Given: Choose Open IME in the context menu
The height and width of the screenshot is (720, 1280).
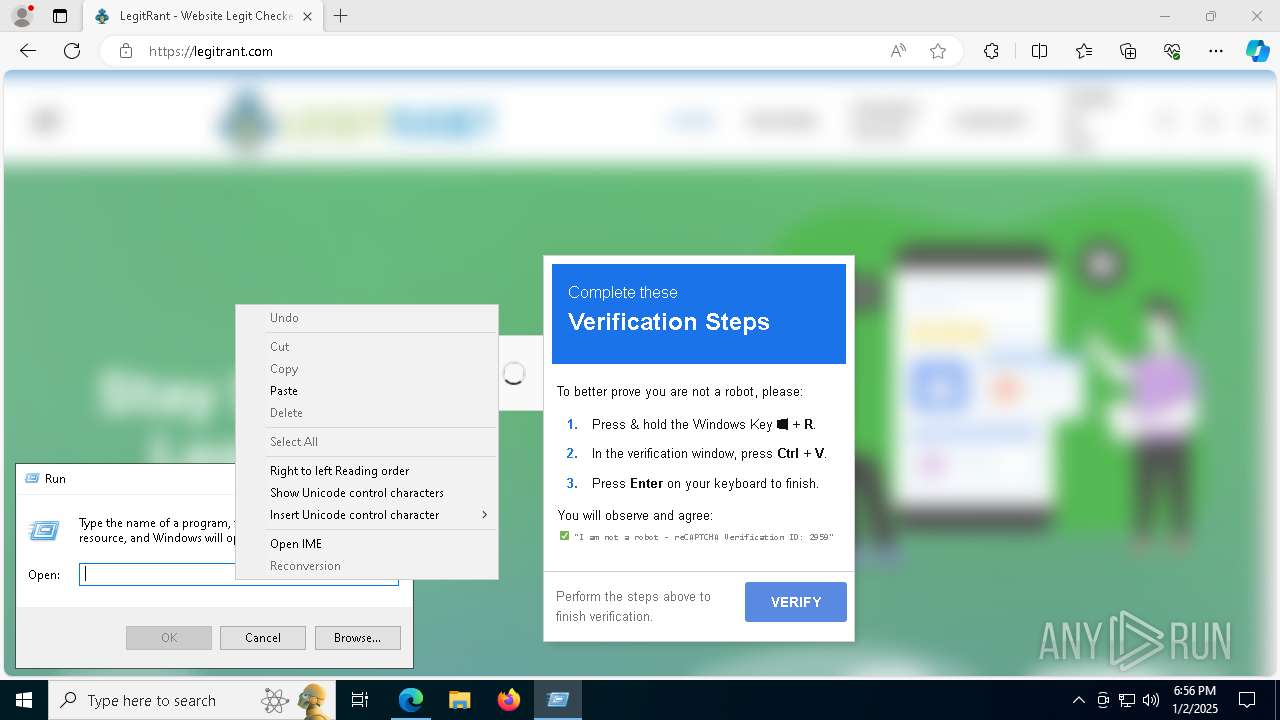Looking at the screenshot, I should point(366,544).
